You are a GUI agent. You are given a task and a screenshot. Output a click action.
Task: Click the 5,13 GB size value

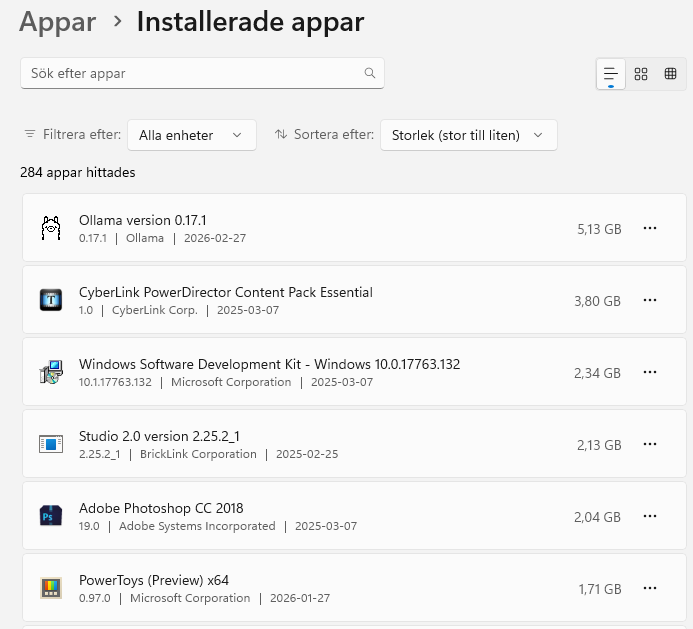pyautogui.click(x=599, y=229)
